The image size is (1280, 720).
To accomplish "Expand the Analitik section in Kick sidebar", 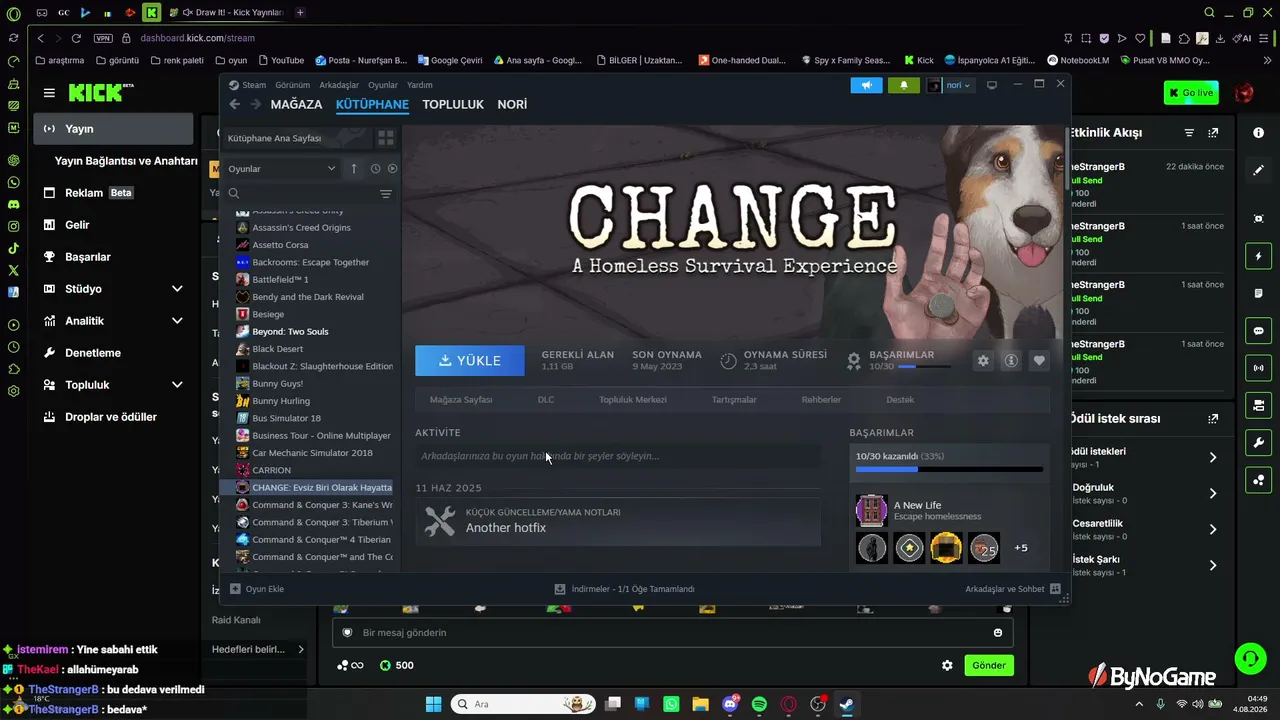I will (x=177, y=321).
